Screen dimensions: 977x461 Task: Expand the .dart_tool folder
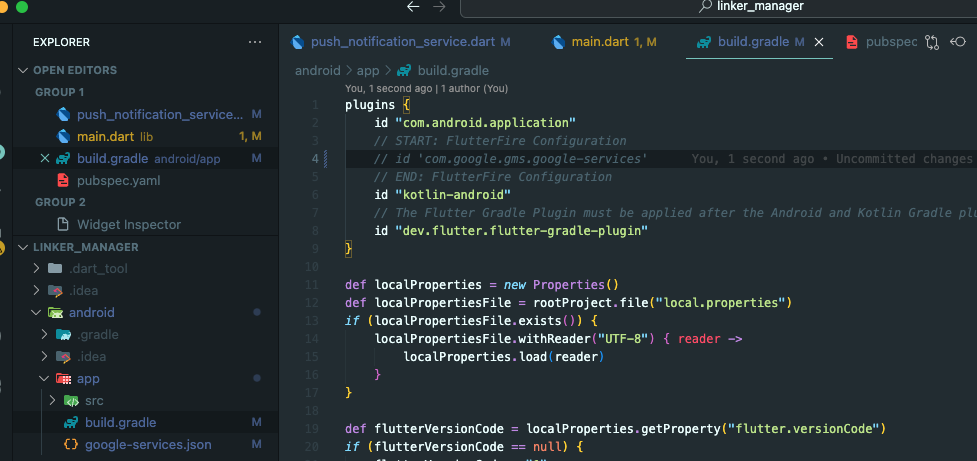pyautogui.click(x=38, y=269)
